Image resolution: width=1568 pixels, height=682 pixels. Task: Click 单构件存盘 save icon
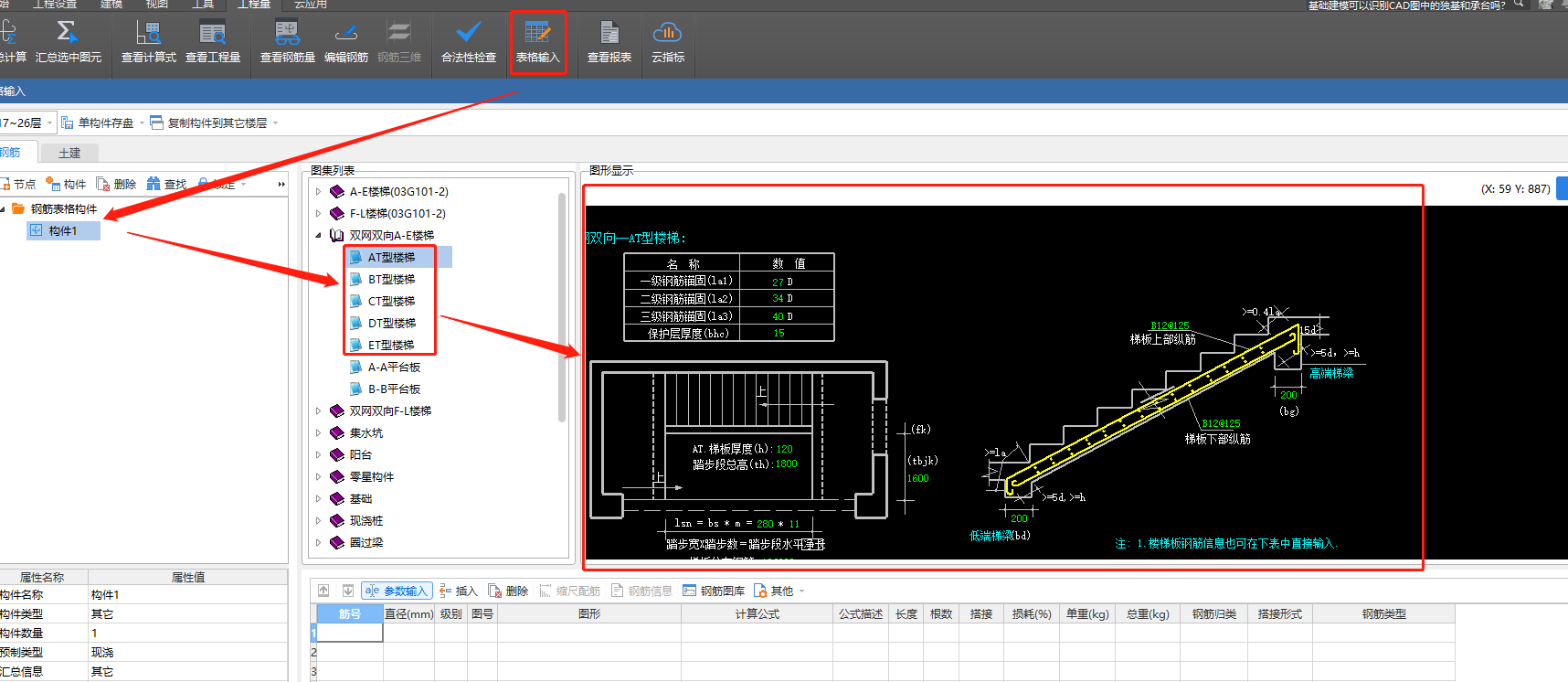coord(68,122)
